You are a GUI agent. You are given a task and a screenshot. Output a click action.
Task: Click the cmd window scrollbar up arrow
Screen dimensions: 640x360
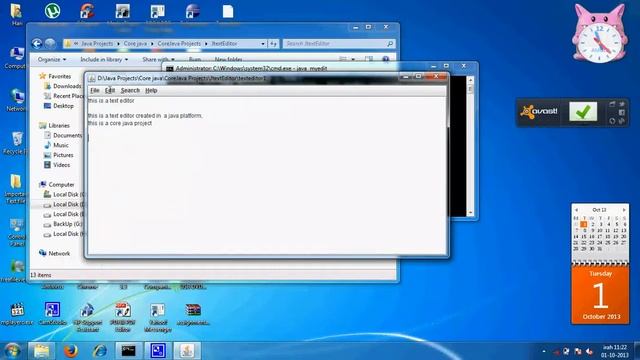[471, 80]
